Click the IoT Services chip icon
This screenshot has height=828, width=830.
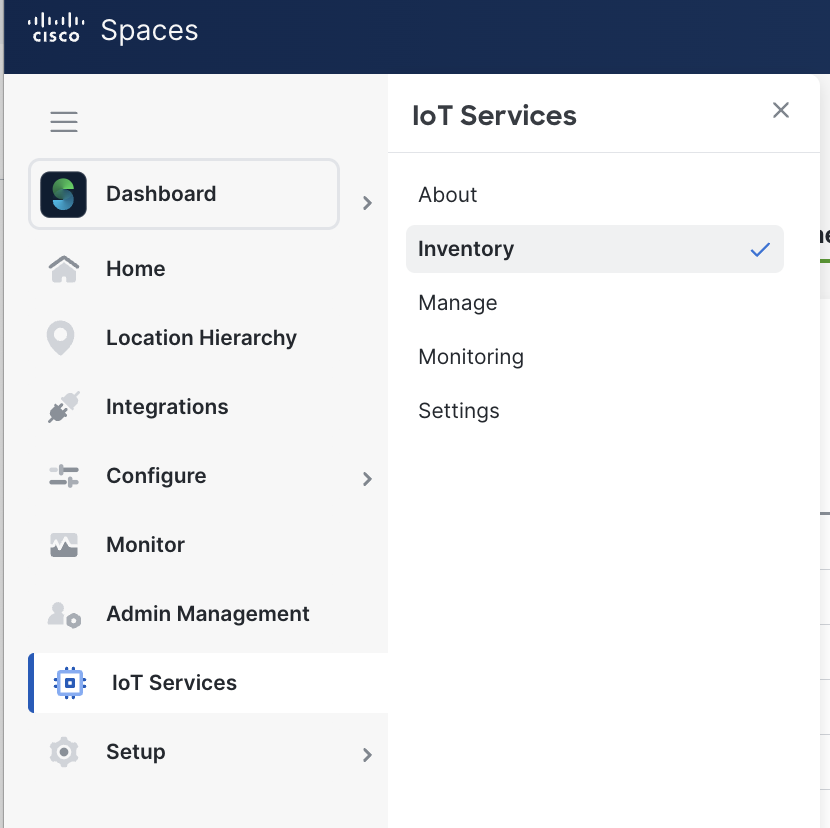click(x=69, y=682)
